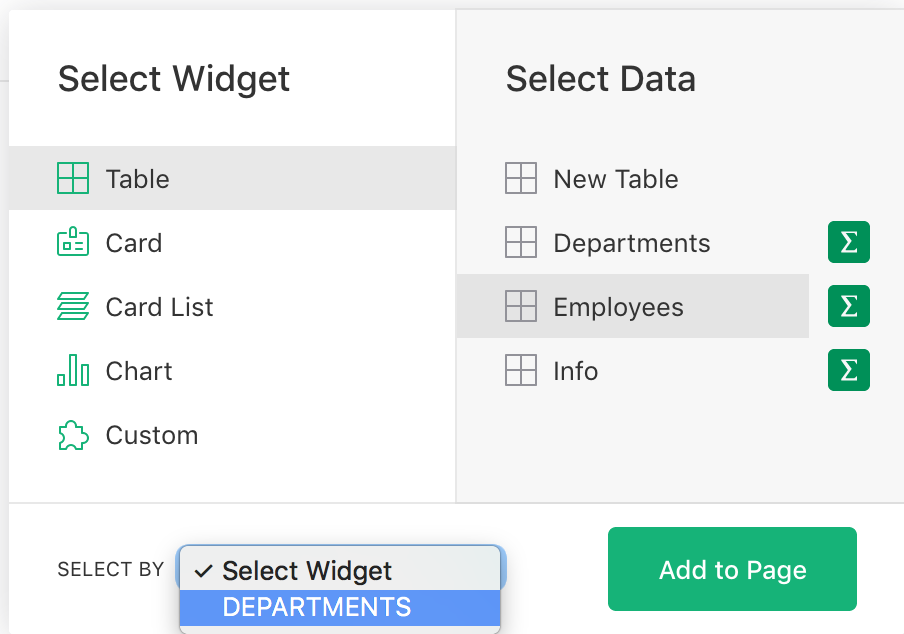Open aggregate sigma icon for Employees
This screenshot has height=634, width=904.
pos(848,306)
